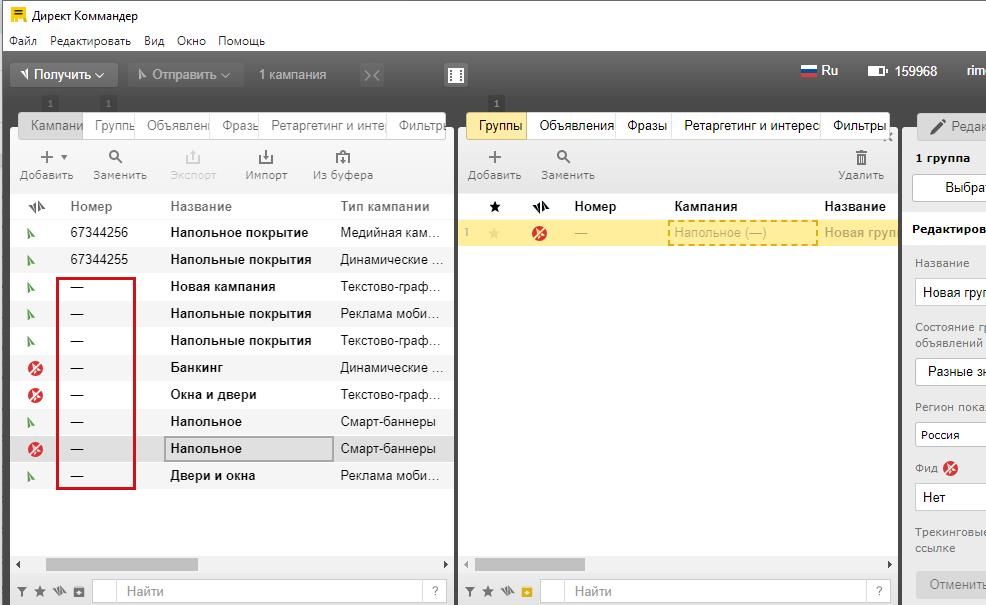Sort campaigns by Номер column
This screenshot has width=986, height=605.
(x=91, y=206)
